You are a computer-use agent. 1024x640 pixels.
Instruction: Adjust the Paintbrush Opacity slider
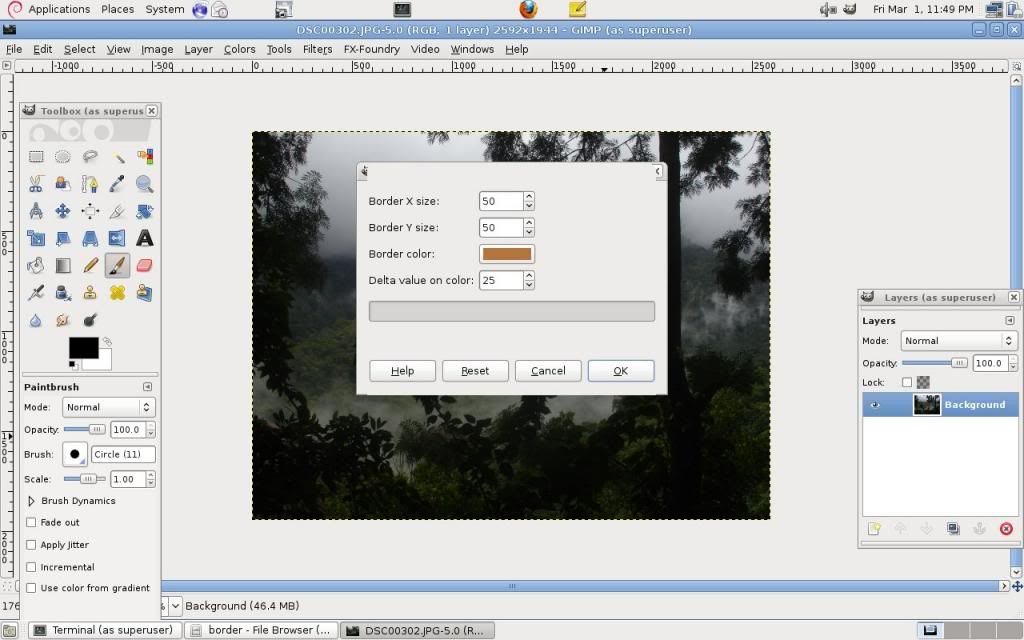(84, 429)
